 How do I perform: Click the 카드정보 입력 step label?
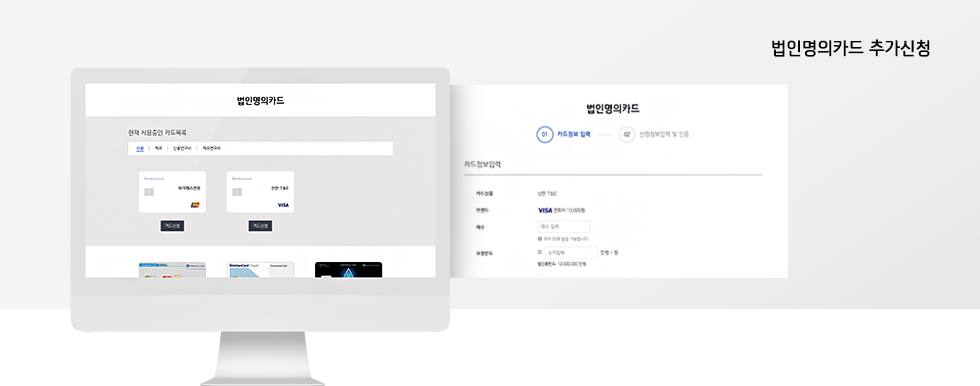pos(573,134)
